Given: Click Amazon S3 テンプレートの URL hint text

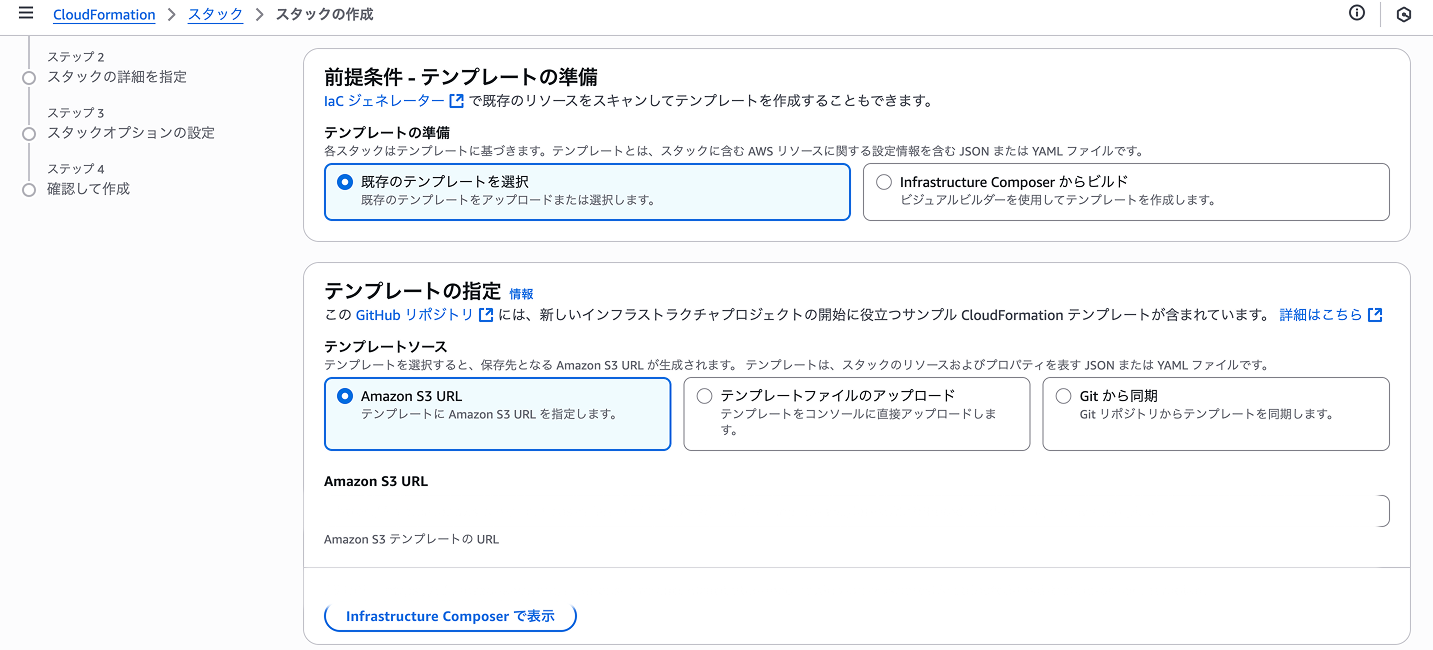Looking at the screenshot, I should coord(411,539).
